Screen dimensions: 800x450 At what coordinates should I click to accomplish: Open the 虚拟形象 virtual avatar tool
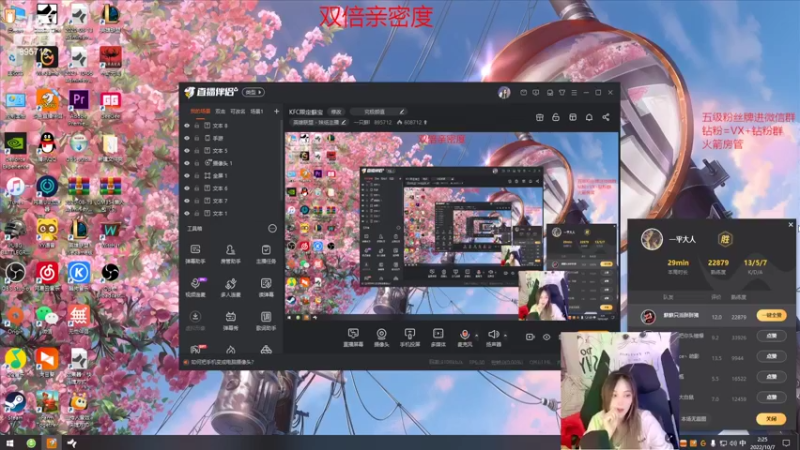[x=195, y=321]
